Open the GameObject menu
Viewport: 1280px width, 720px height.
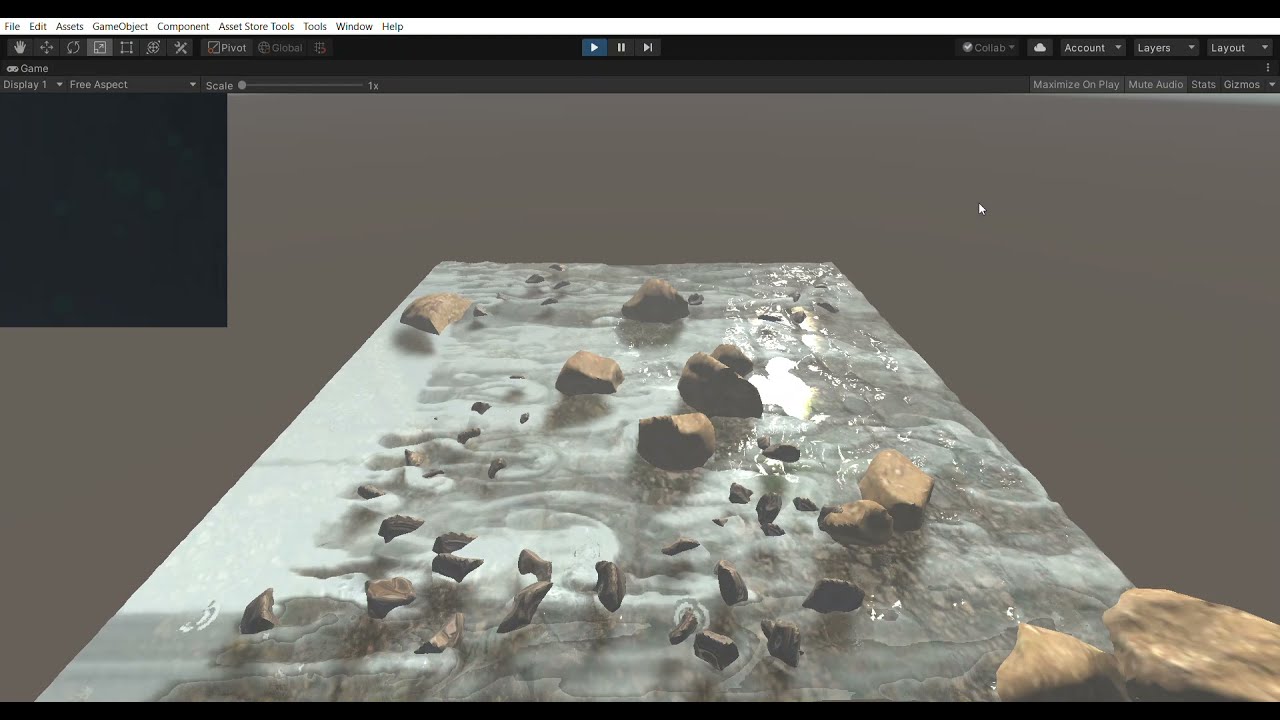click(x=120, y=26)
